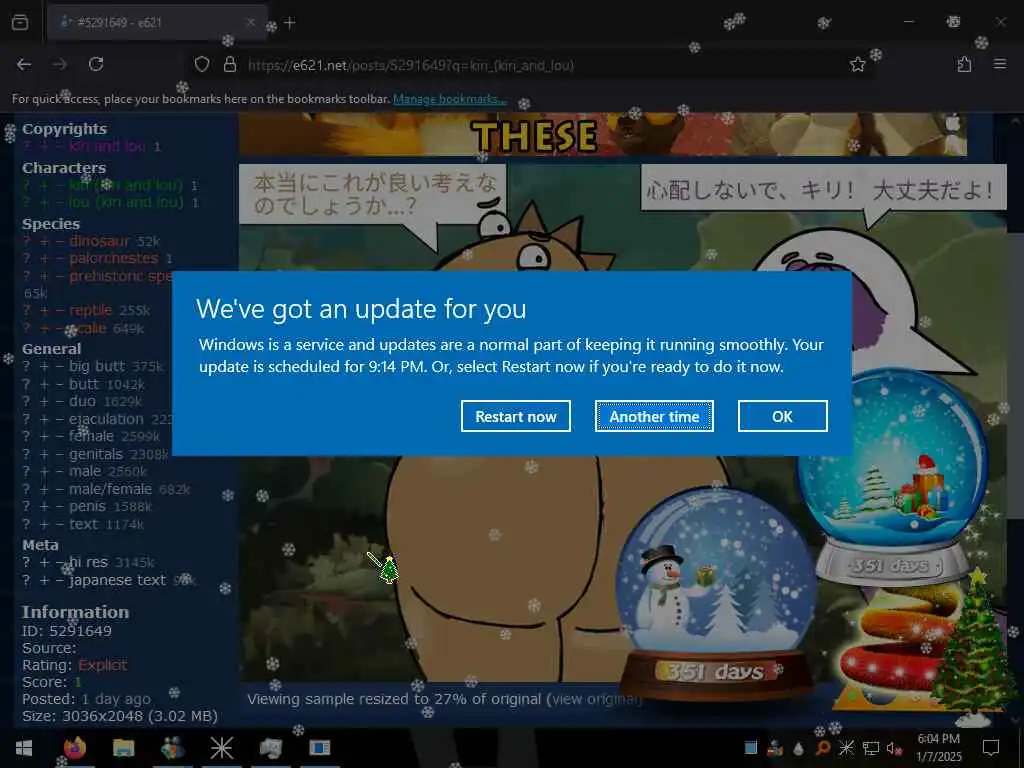The width and height of the screenshot is (1024, 768).
Task: Go forward in Firefox history
Action: click(x=60, y=64)
